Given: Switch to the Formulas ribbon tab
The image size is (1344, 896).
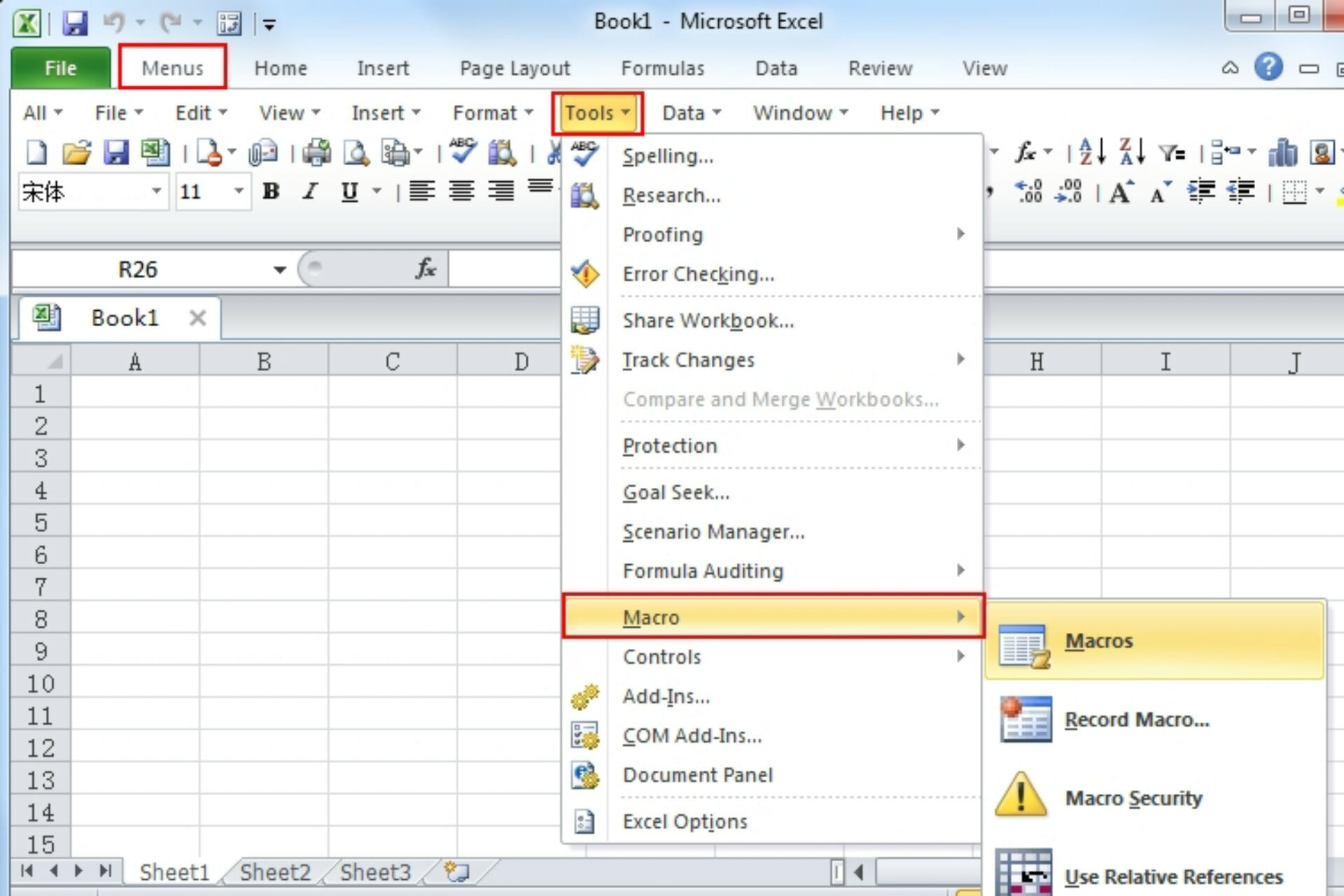Looking at the screenshot, I should point(663,68).
